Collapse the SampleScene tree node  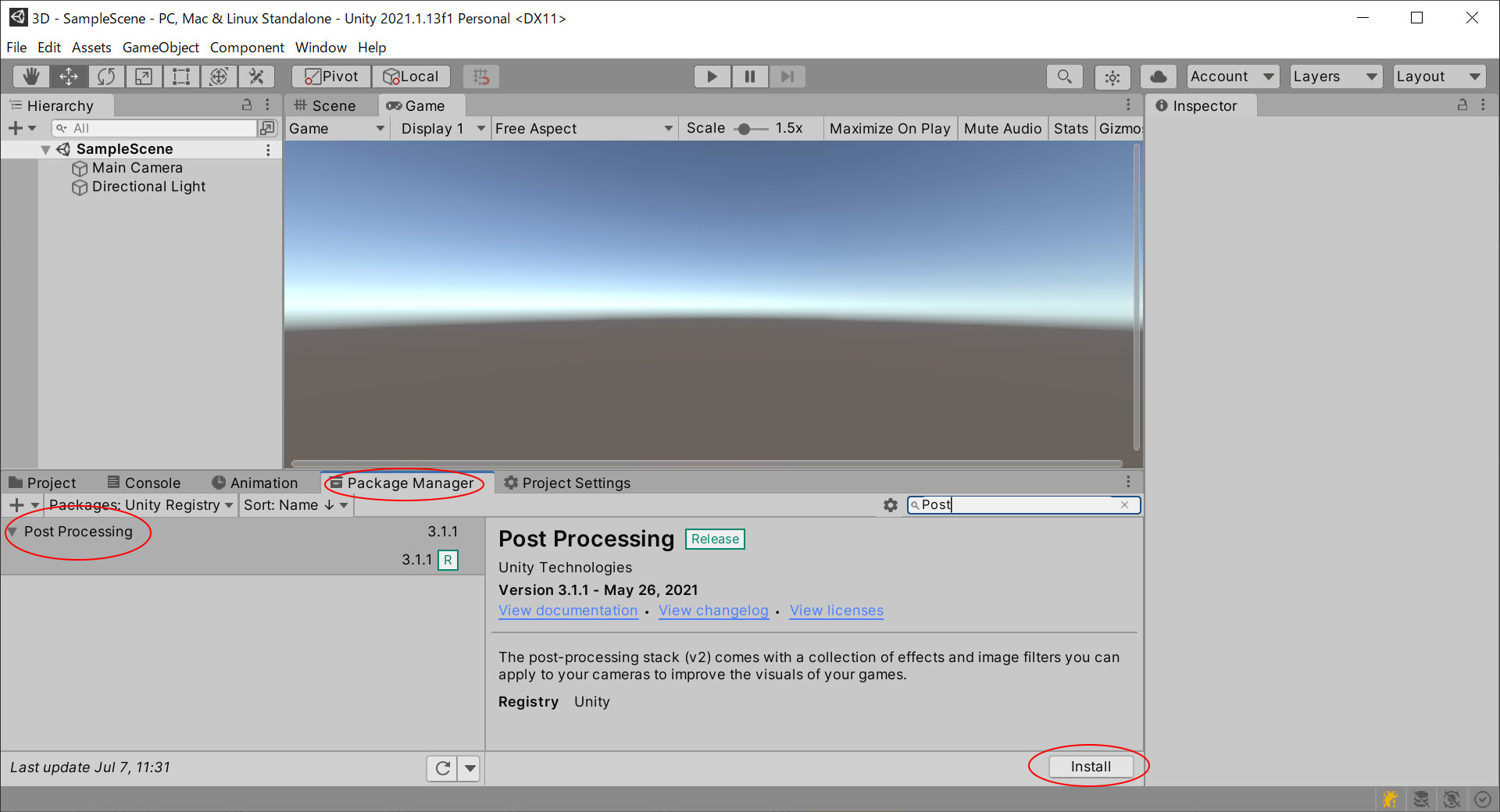click(x=45, y=149)
